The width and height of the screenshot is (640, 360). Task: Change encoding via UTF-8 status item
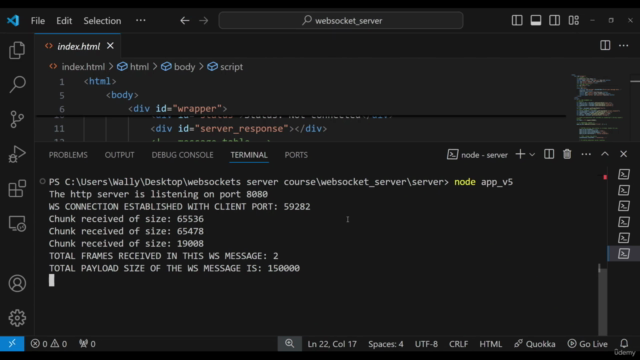tap(426, 344)
